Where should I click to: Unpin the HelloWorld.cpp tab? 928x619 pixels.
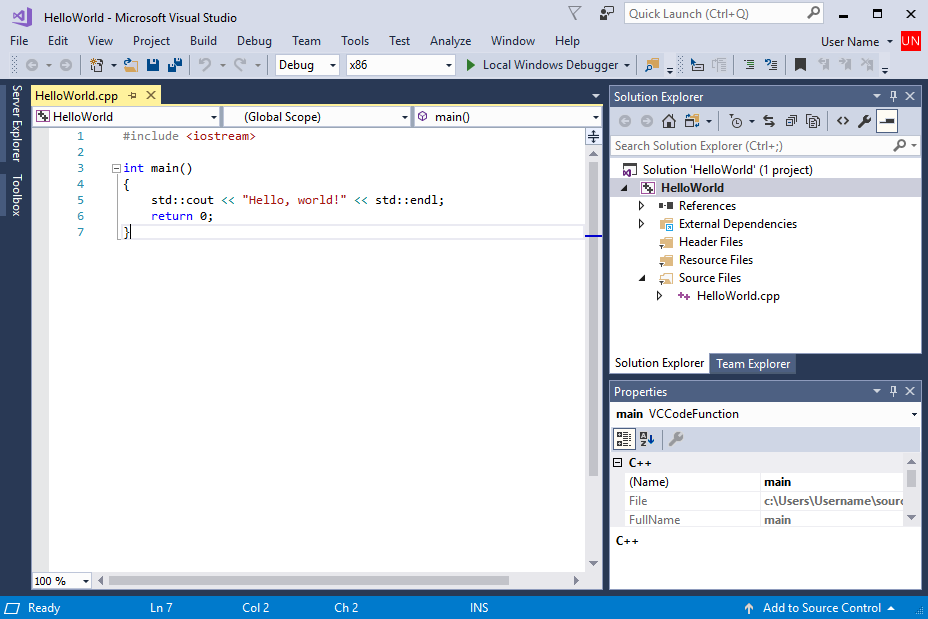pyautogui.click(x=133, y=94)
